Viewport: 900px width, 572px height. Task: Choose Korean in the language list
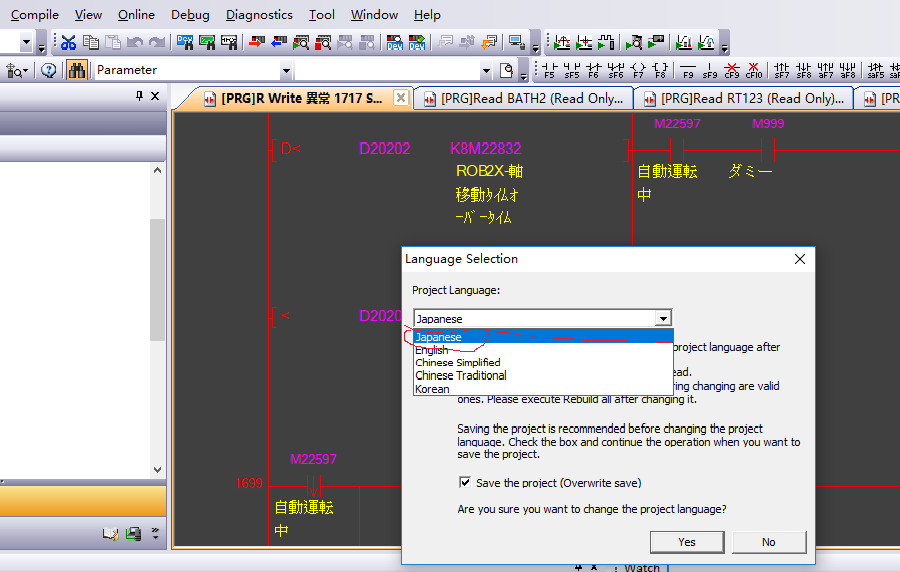[x=432, y=389]
